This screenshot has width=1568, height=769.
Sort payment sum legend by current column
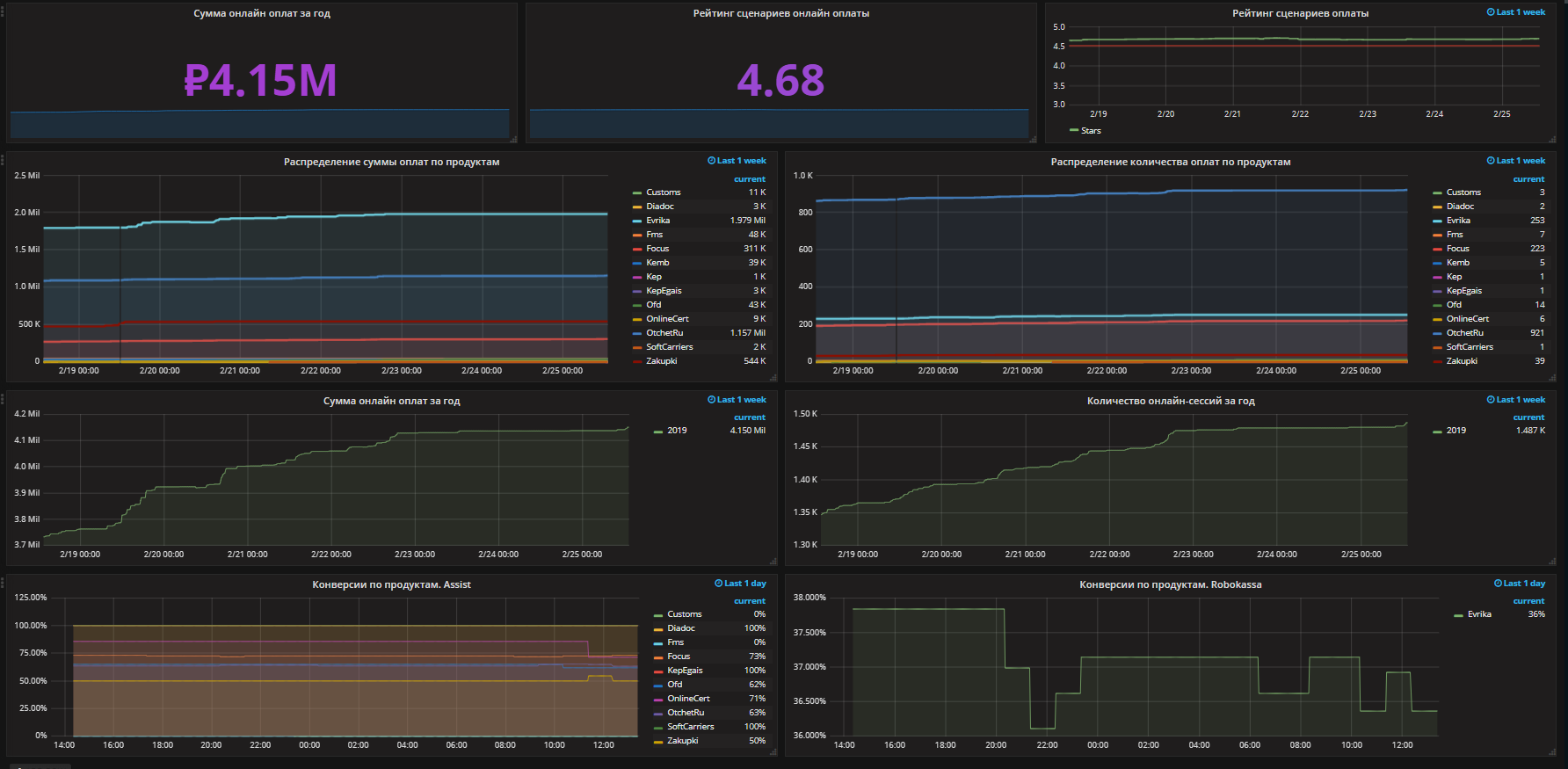click(750, 179)
